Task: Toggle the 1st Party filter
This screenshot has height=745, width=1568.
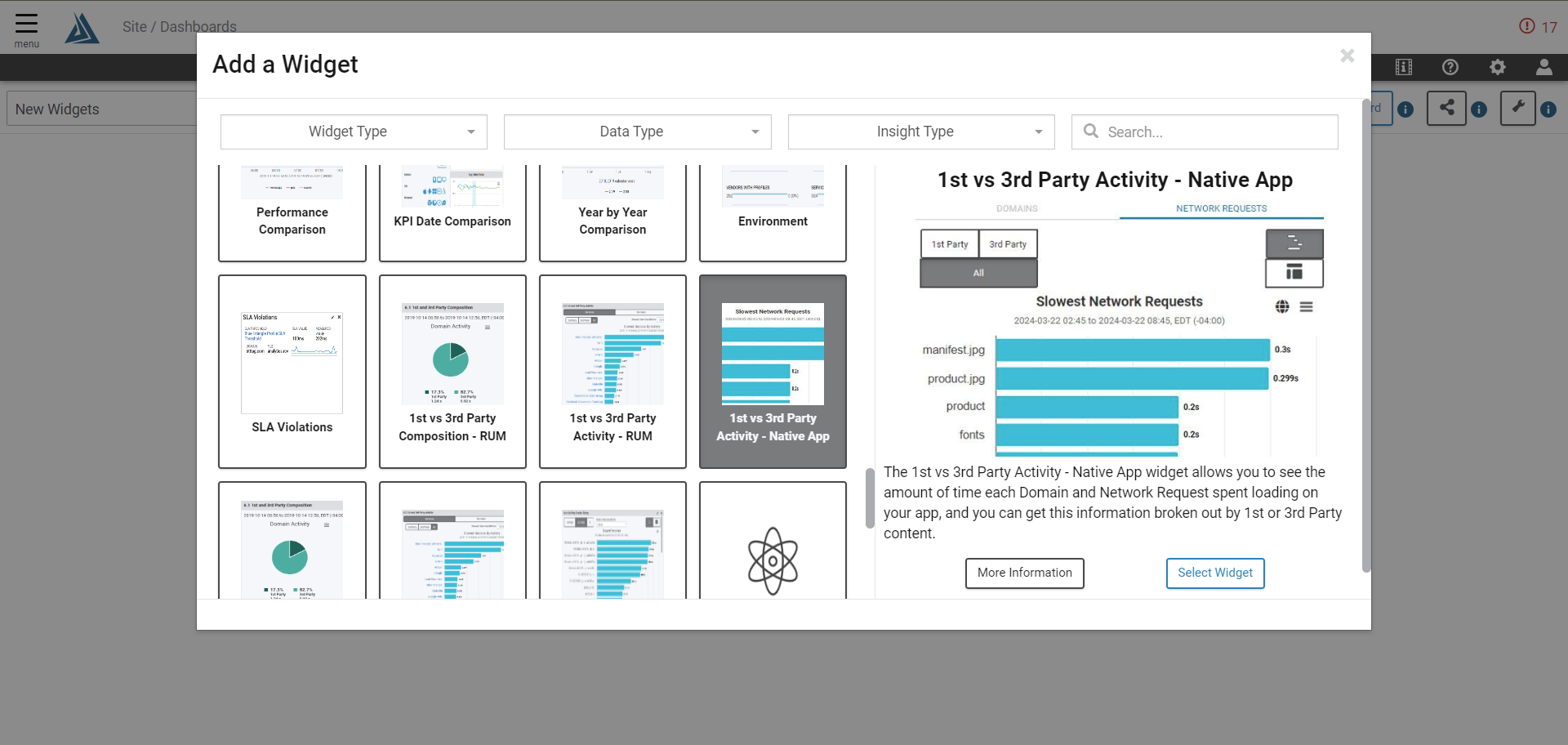Action: (949, 244)
